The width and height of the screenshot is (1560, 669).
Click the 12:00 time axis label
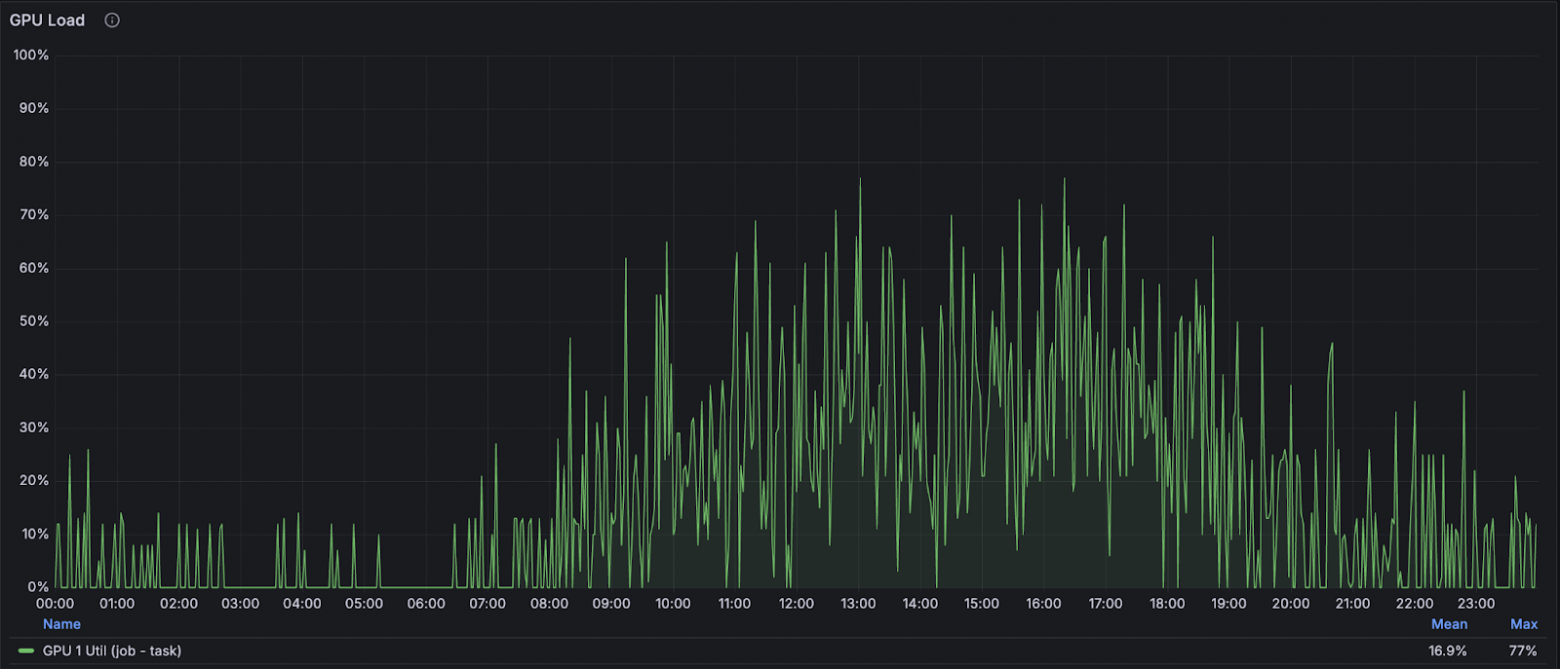796,603
